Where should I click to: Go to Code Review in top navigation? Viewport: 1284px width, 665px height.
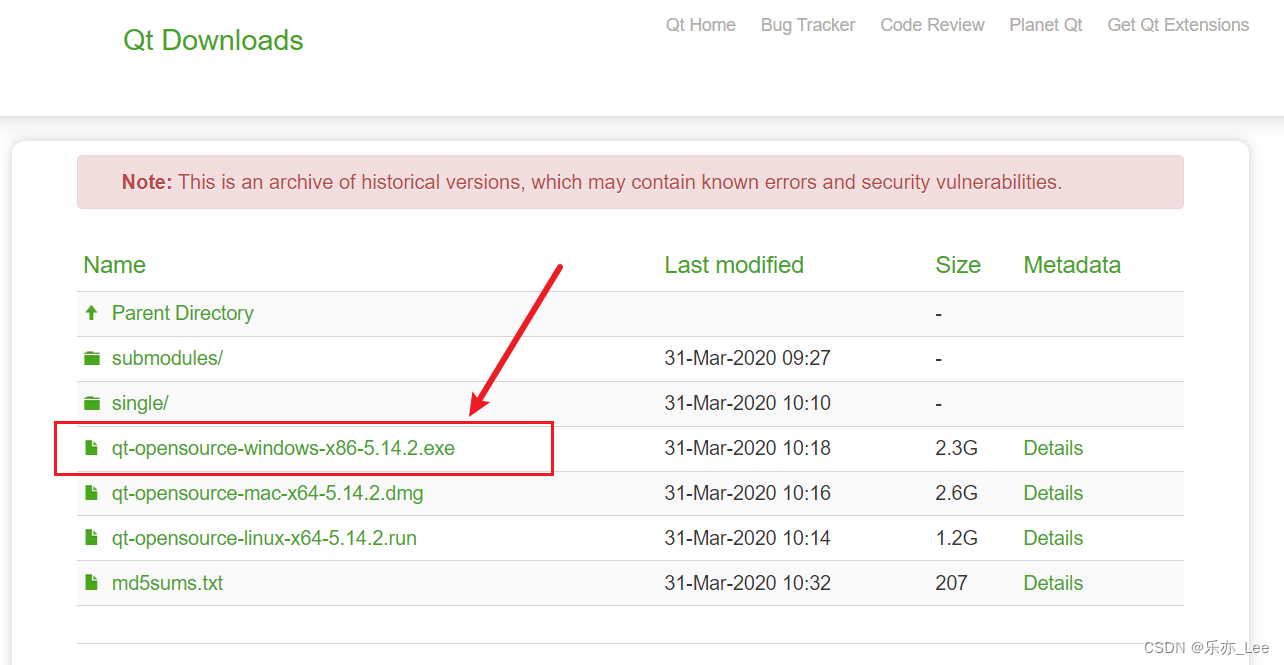click(x=932, y=25)
